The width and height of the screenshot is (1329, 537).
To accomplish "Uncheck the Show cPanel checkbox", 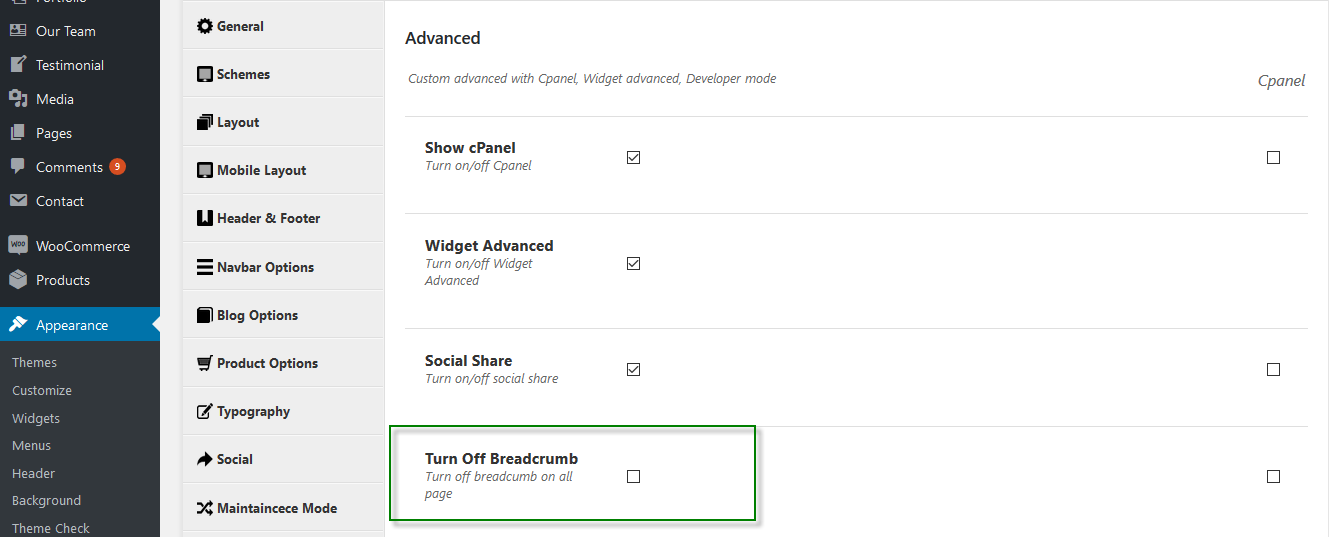I will (633, 157).
